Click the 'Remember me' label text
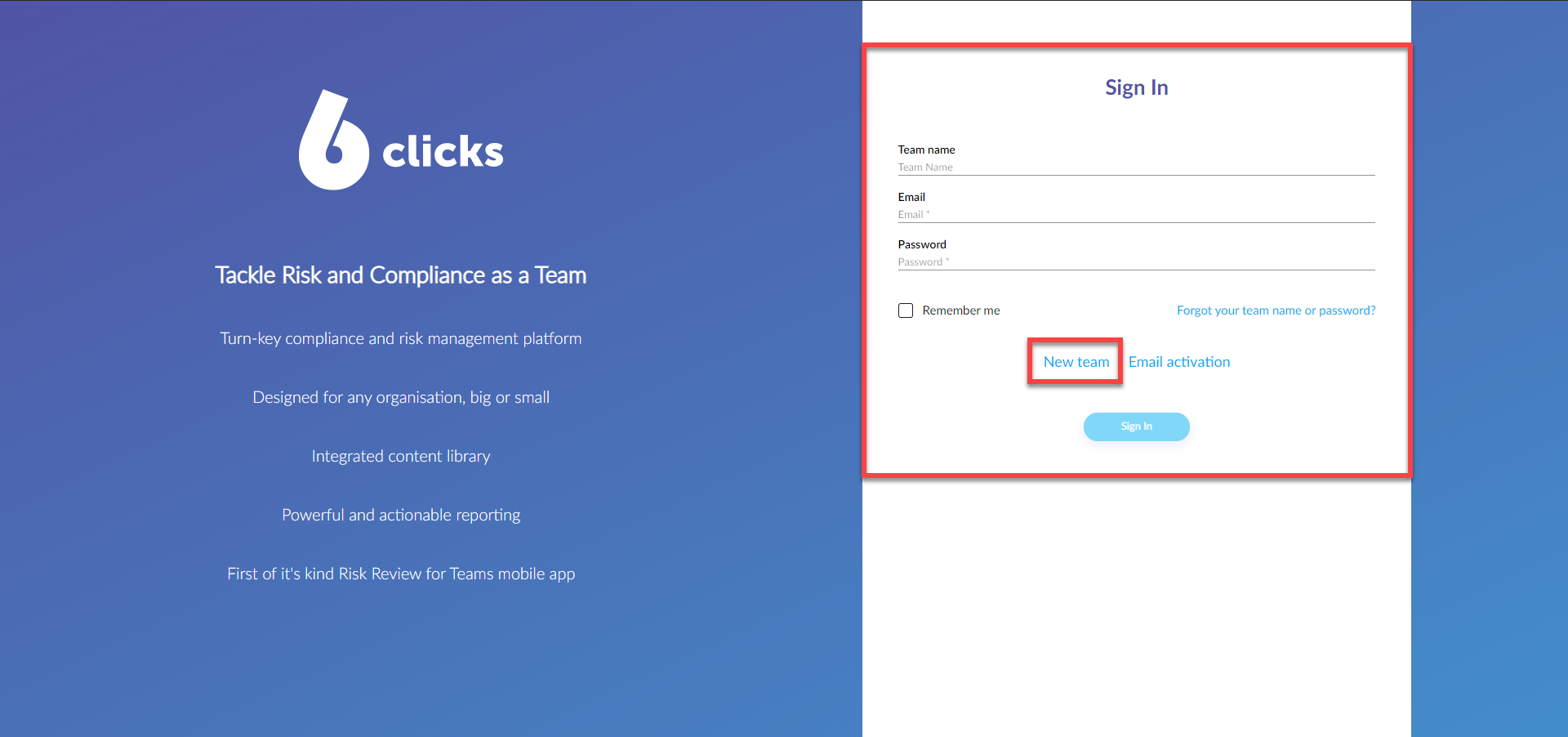1568x737 pixels. 961,310
